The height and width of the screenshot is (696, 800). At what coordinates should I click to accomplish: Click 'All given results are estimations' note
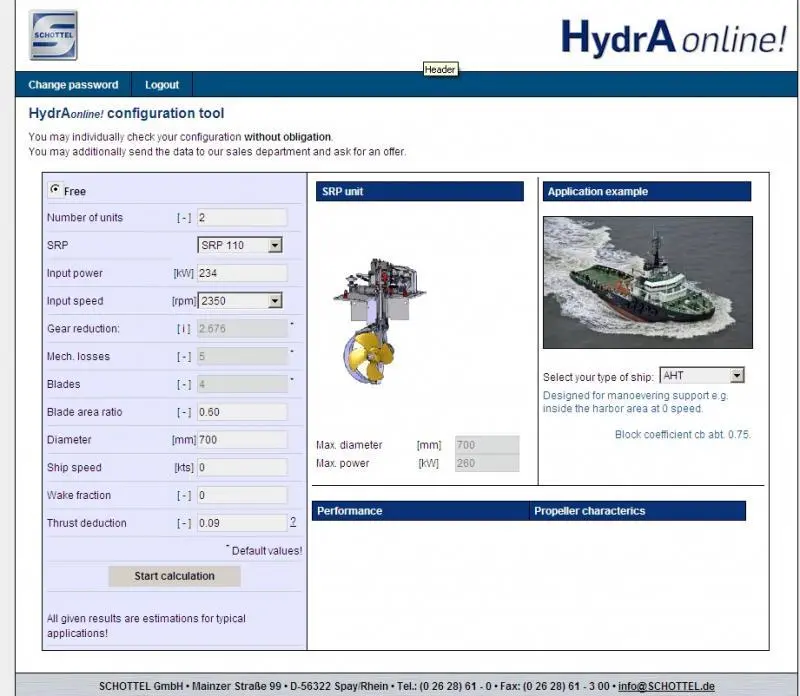pos(146,626)
